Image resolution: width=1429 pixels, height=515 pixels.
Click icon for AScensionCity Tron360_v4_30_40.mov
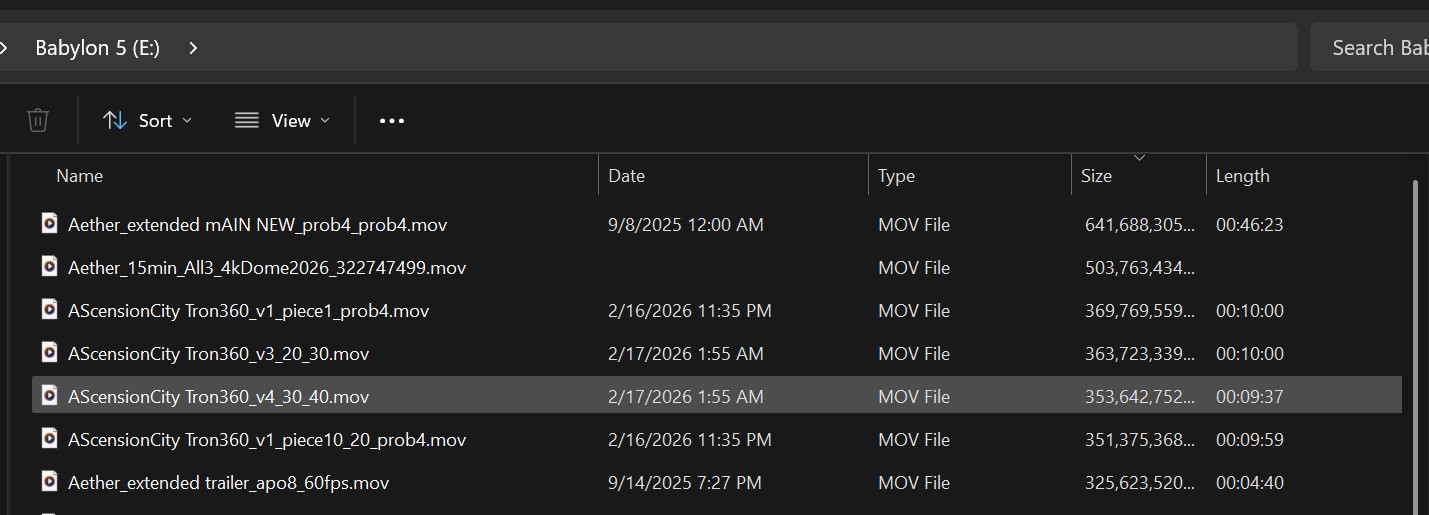(x=49, y=396)
